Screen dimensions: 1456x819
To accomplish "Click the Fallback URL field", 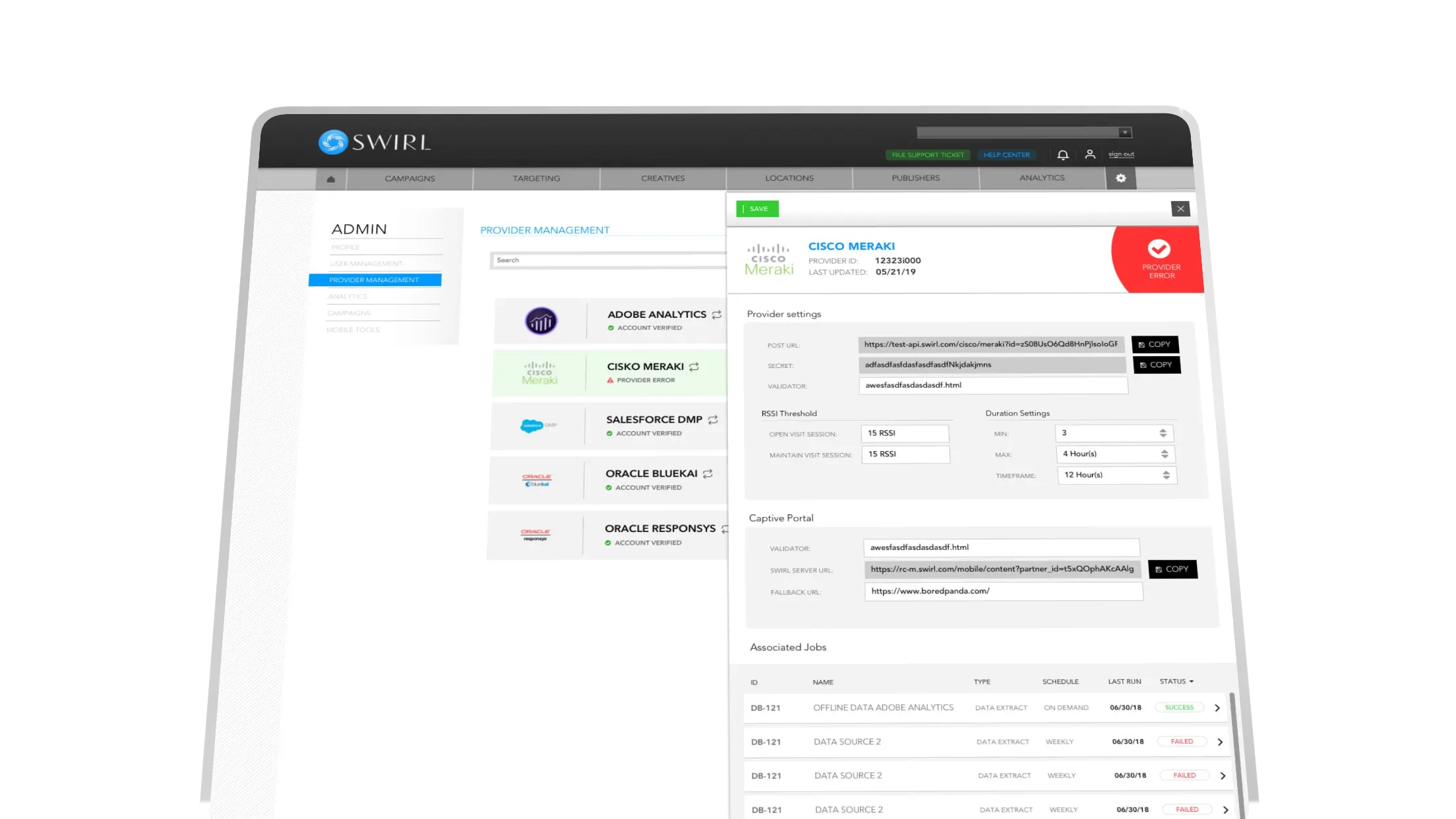I will click(1004, 591).
